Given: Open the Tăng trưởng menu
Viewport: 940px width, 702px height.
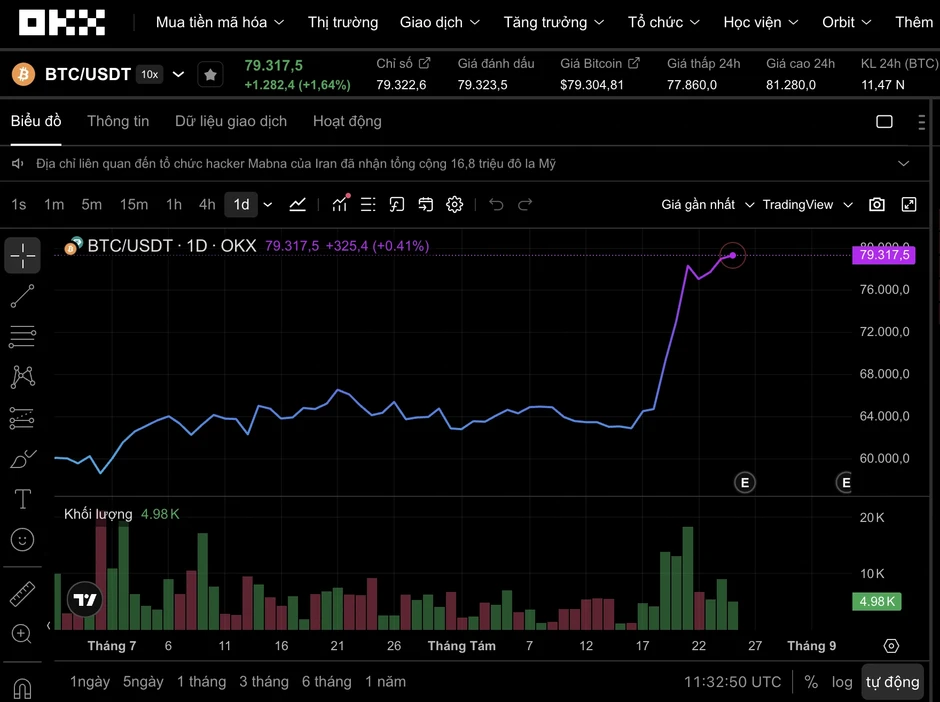Looking at the screenshot, I should click(x=553, y=23).
